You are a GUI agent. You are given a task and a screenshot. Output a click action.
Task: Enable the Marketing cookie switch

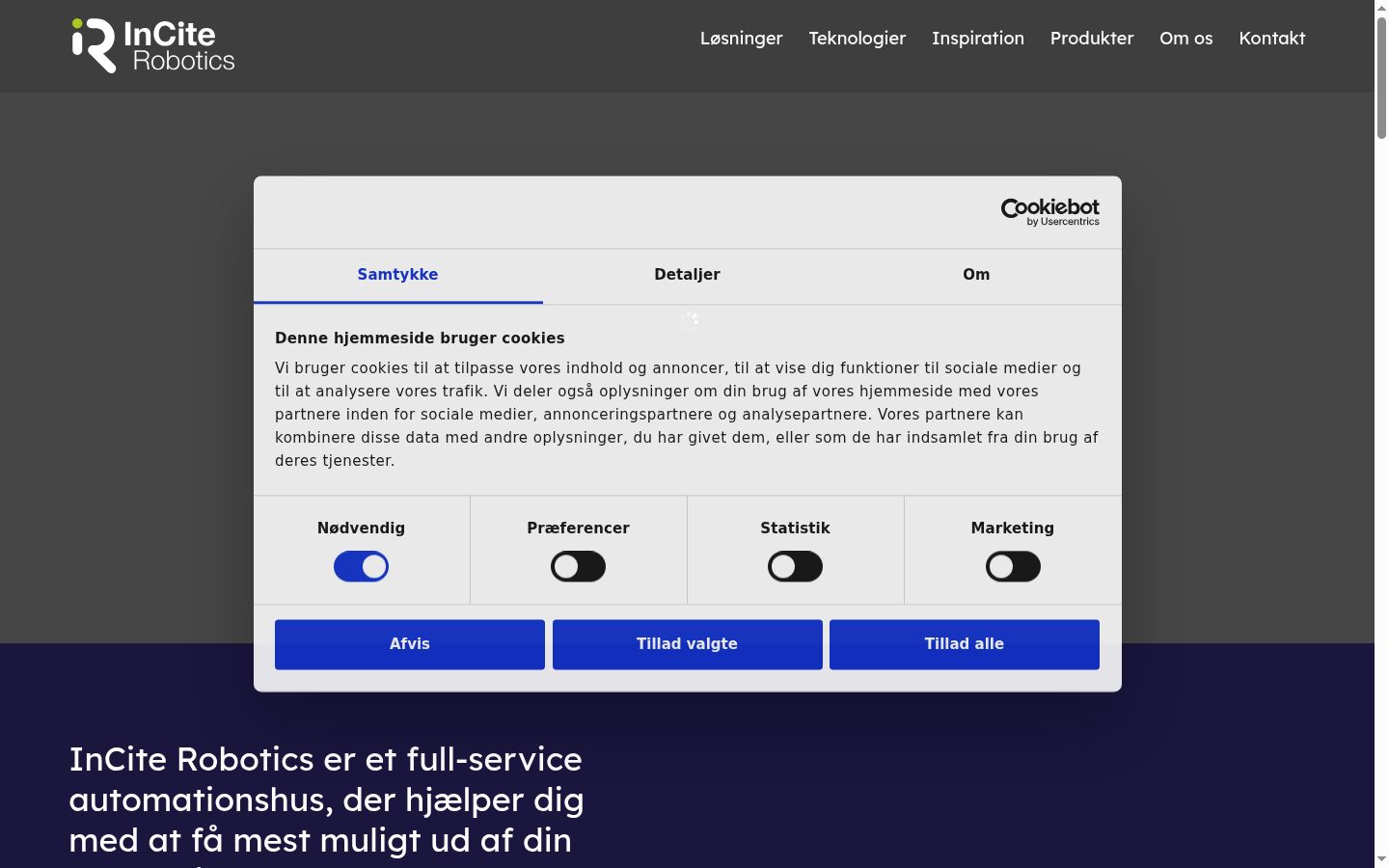click(1013, 566)
